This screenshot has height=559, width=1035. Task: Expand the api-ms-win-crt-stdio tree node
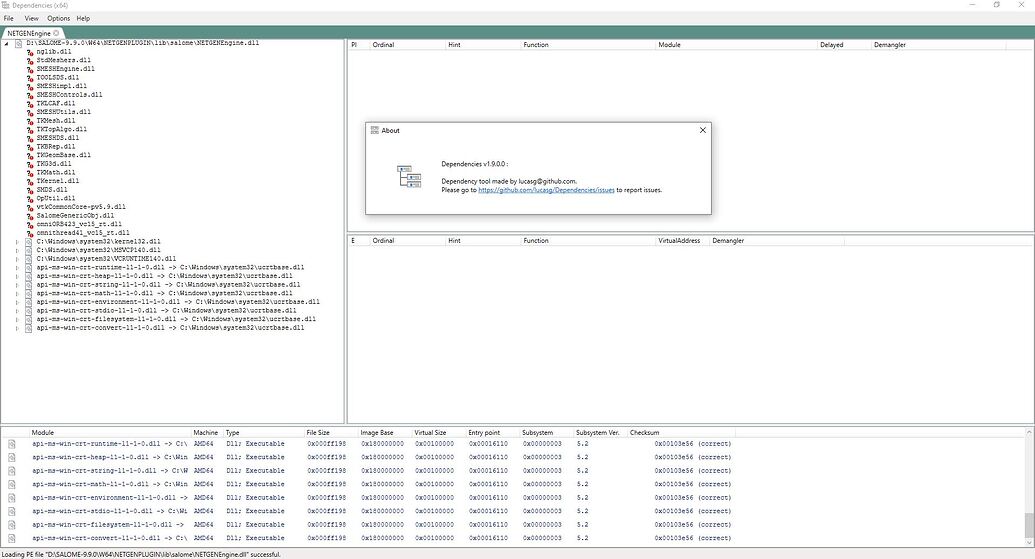coord(17,311)
